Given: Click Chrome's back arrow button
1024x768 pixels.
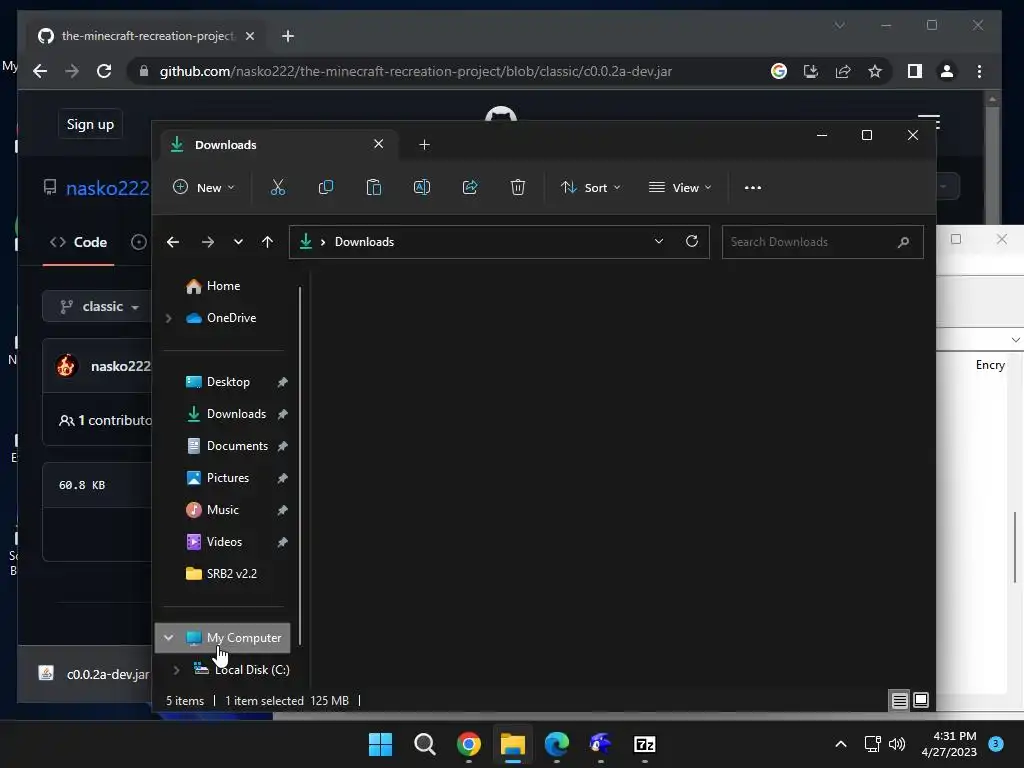Looking at the screenshot, I should pyautogui.click(x=40, y=71).
